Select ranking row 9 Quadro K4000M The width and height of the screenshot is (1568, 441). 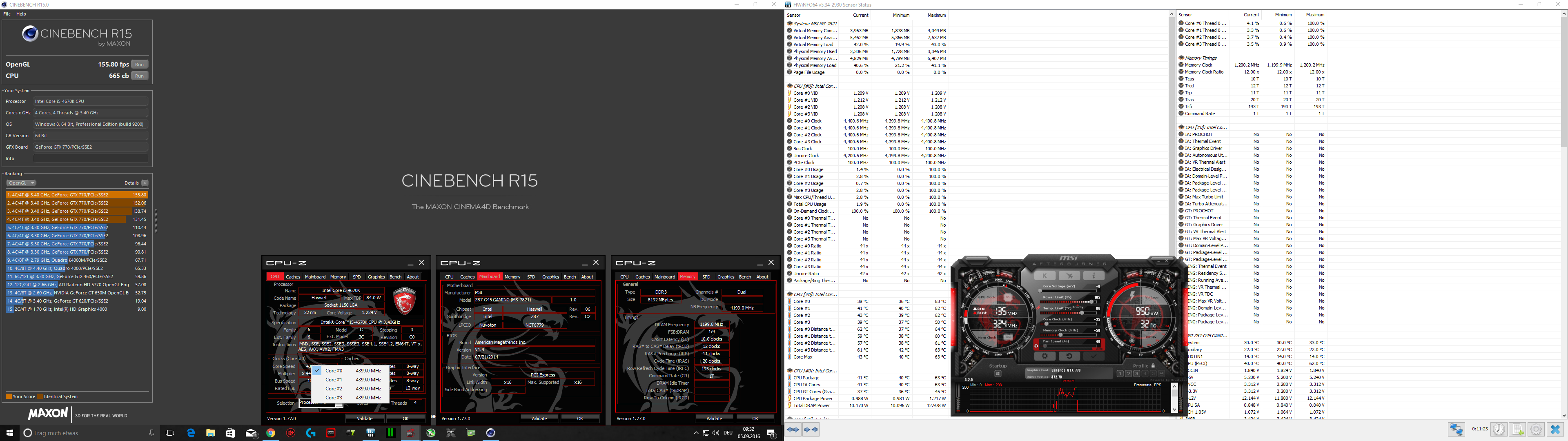(77, 260)
